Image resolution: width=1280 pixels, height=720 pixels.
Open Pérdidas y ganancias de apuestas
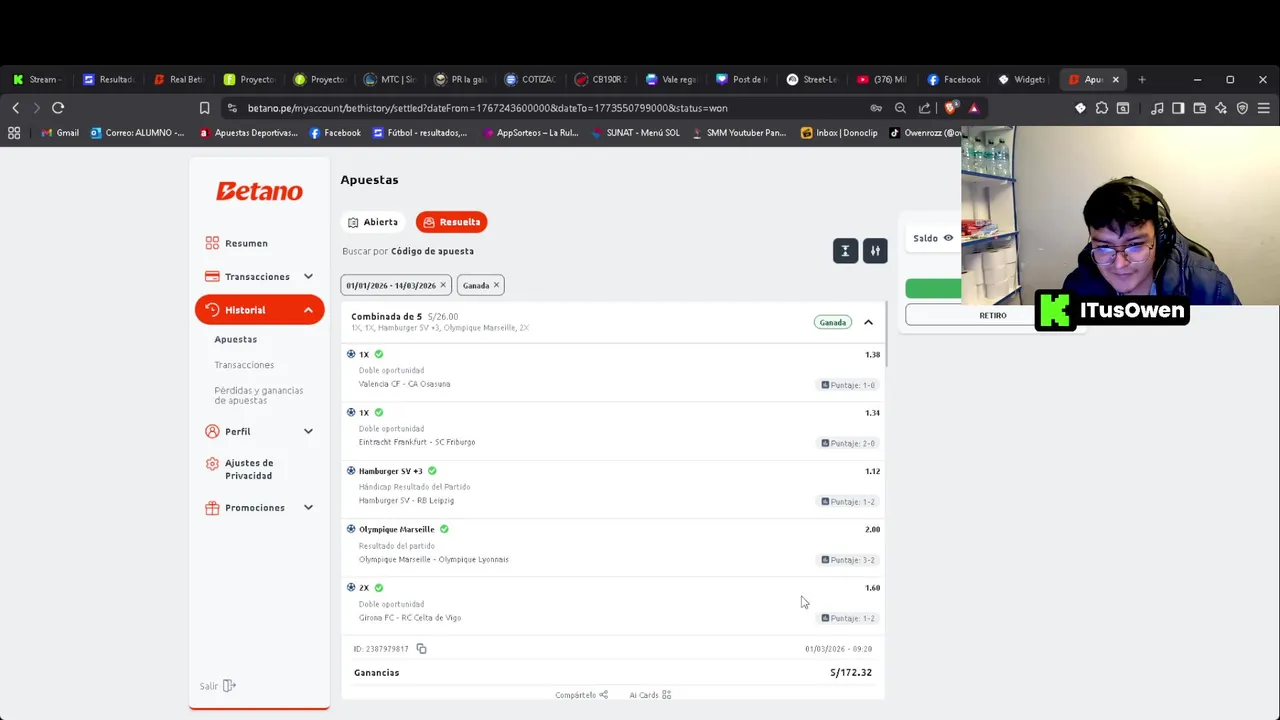[x=258, y=395]
